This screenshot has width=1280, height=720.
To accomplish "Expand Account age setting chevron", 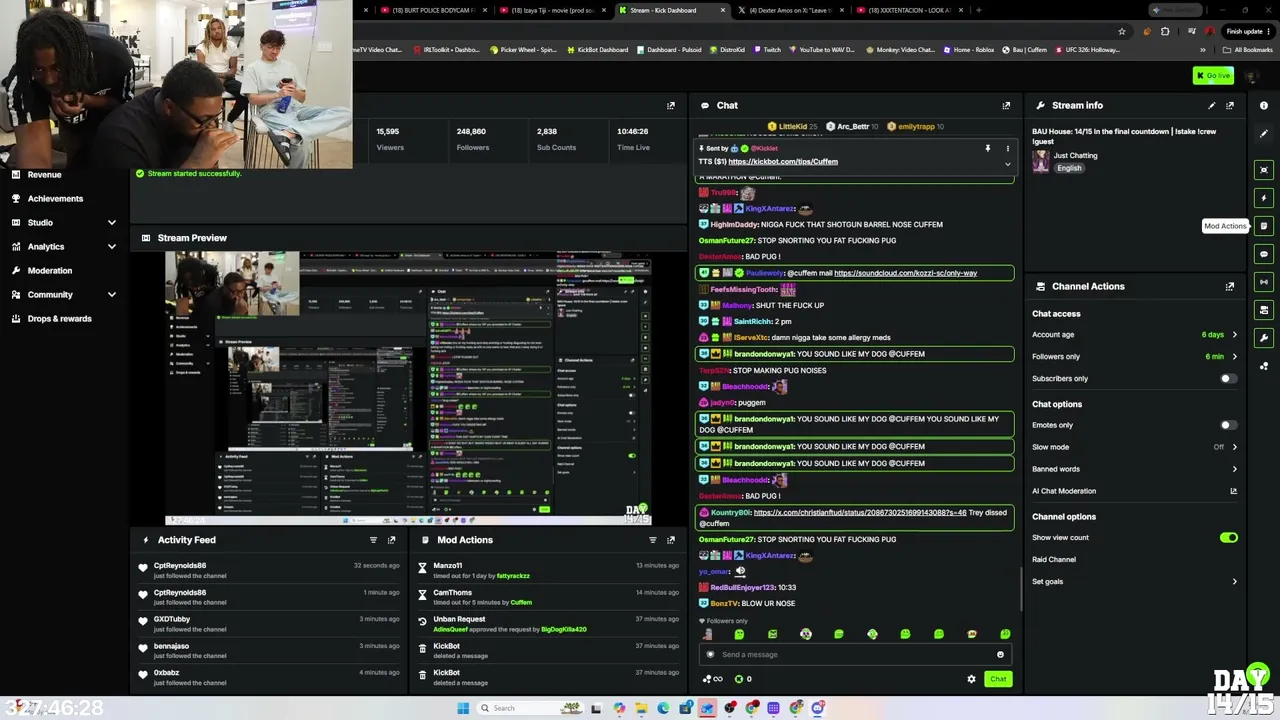I will click(x=1234, y=335).
